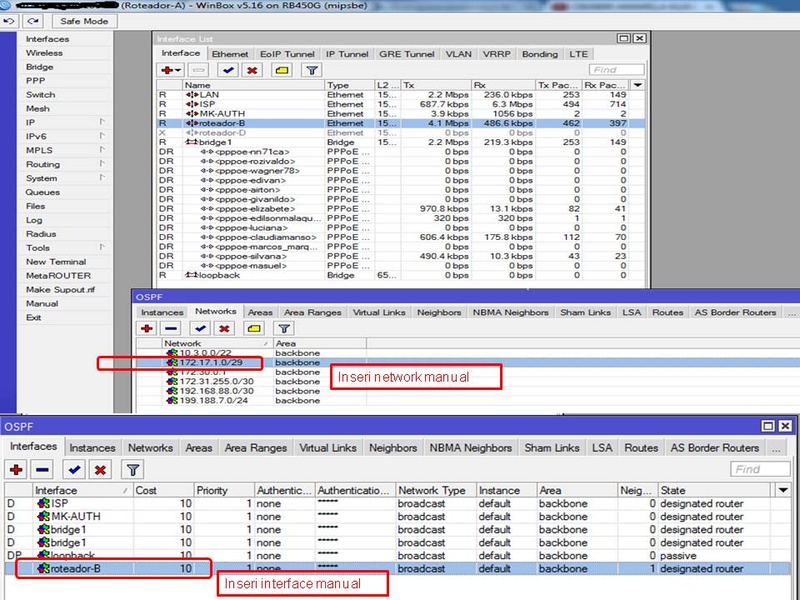Select the pppoe-elizabete interface row
This screenshot has width=800, height=600.
click(x=401, y=209)
